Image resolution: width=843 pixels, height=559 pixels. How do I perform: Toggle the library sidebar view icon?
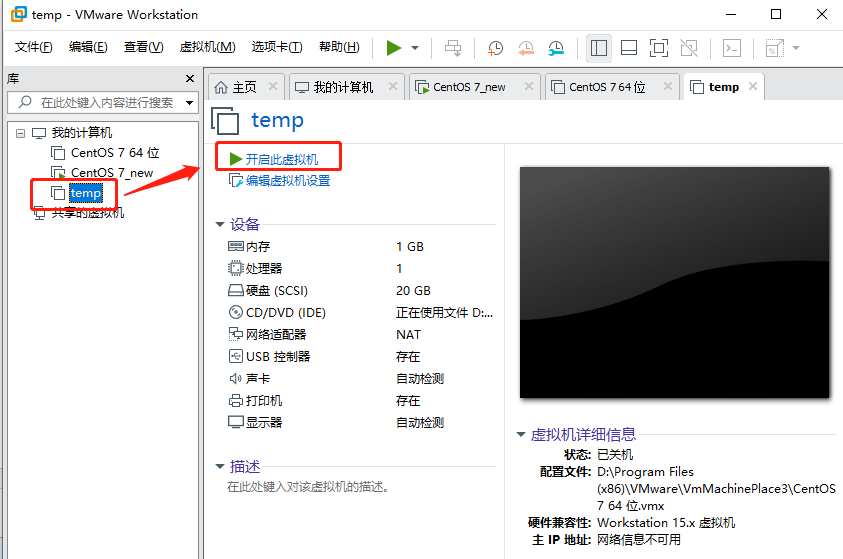pyautogui.click(x=598, y=48)
